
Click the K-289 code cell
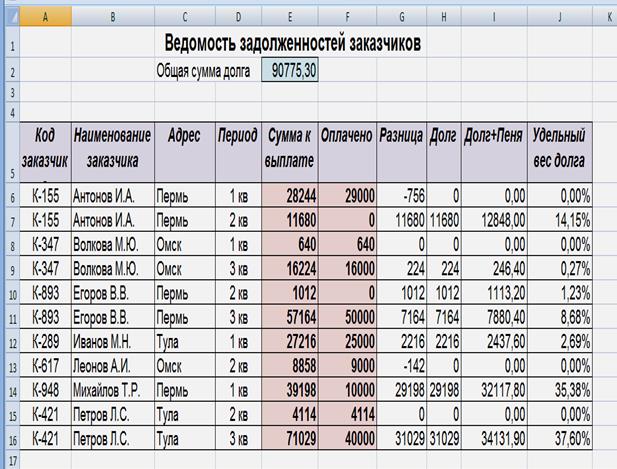[45, 341]
